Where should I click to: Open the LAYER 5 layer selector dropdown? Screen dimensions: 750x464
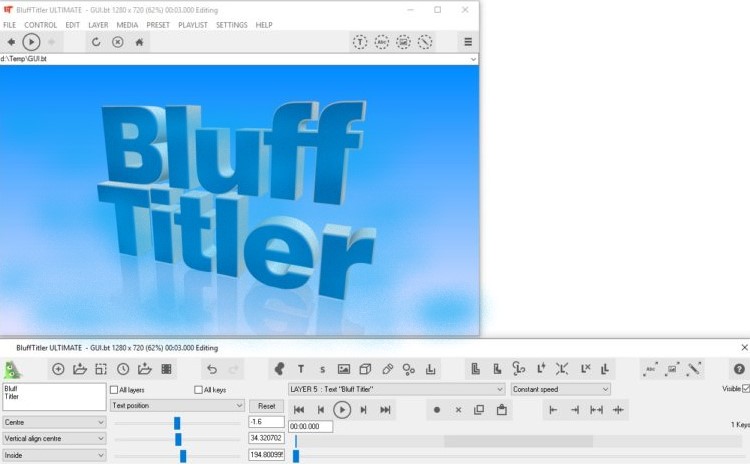[397, 389]
